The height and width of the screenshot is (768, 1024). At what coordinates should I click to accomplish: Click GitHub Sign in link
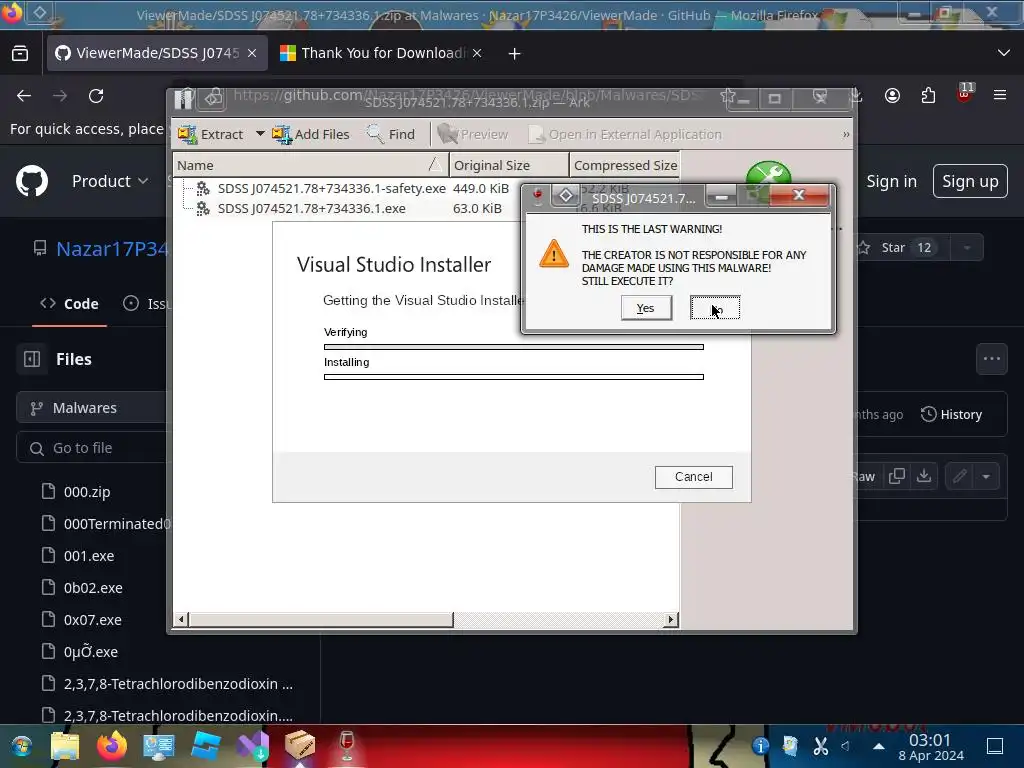click(891, 181)
